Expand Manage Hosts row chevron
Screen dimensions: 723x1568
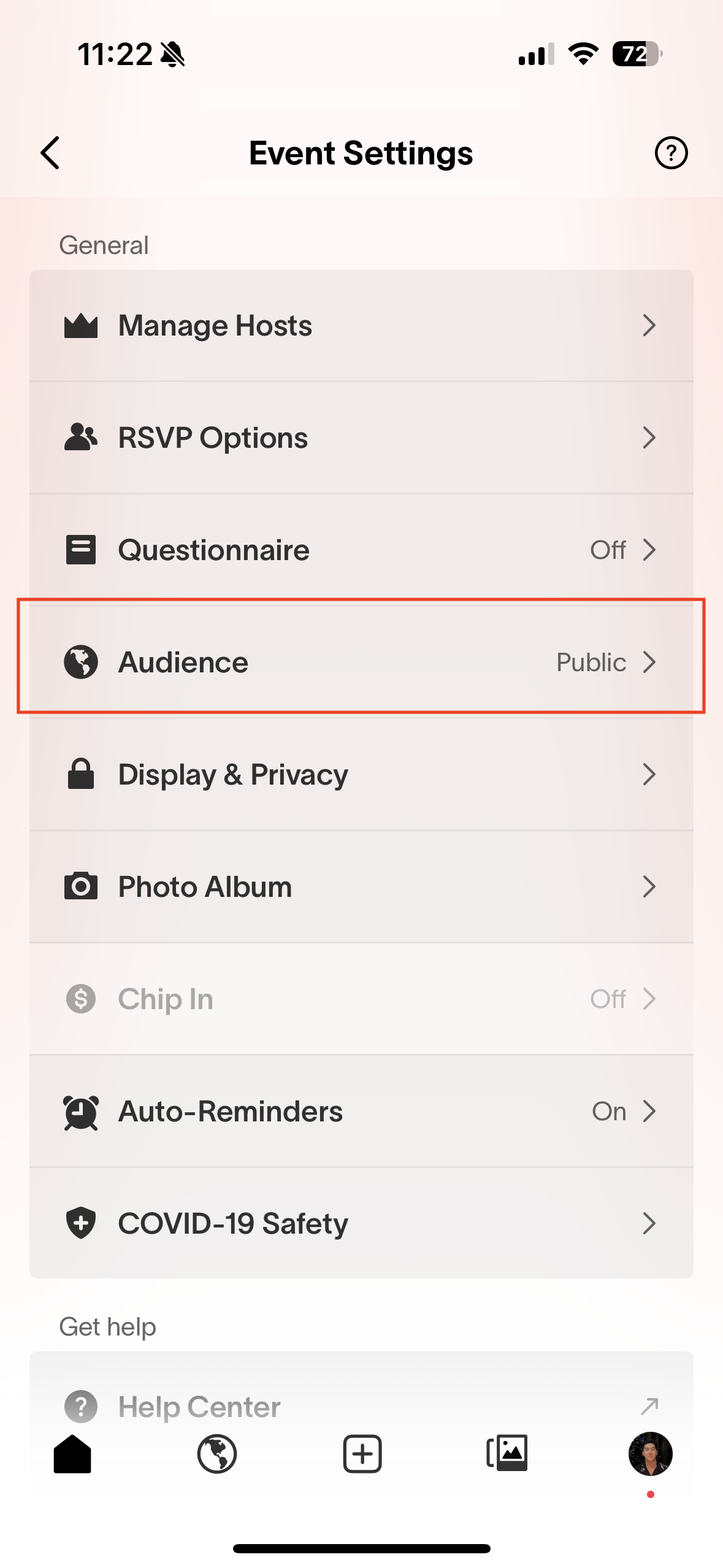point(649,326)
